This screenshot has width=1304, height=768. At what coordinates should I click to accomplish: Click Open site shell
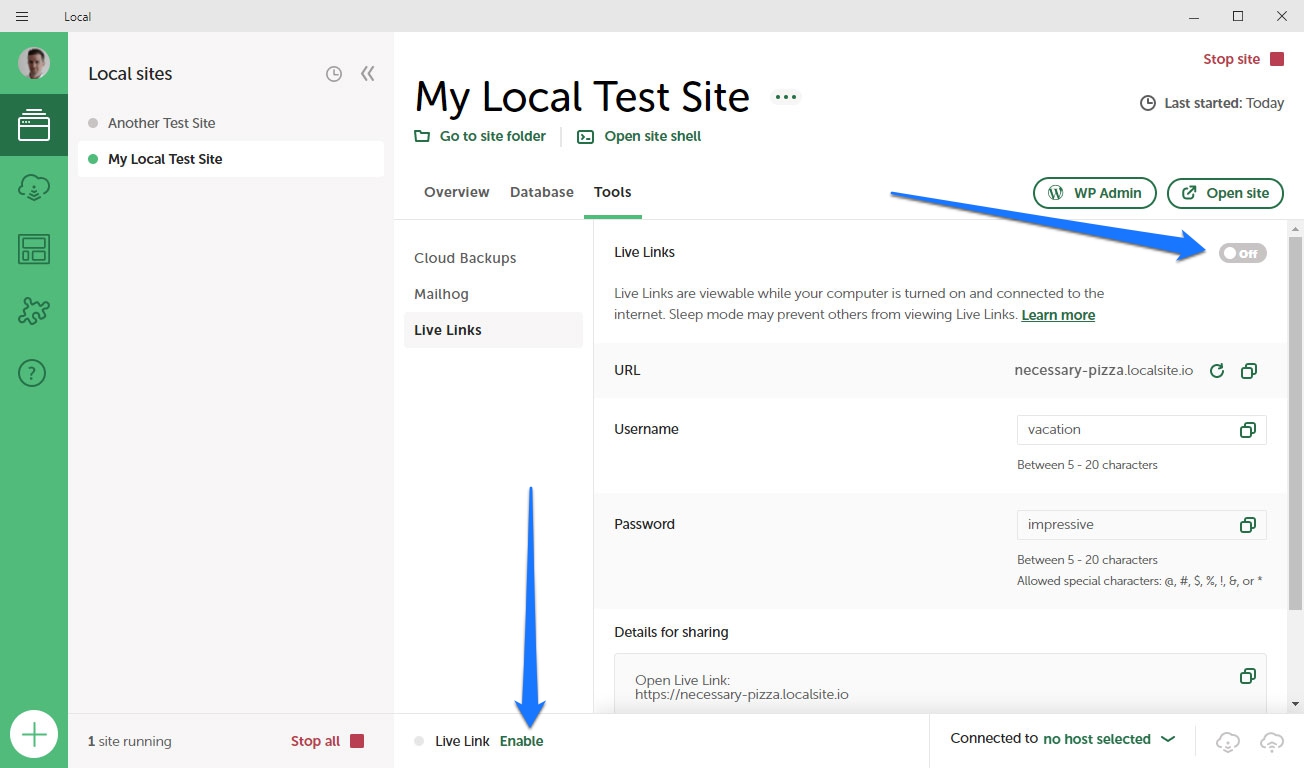(x=639, y=136)
